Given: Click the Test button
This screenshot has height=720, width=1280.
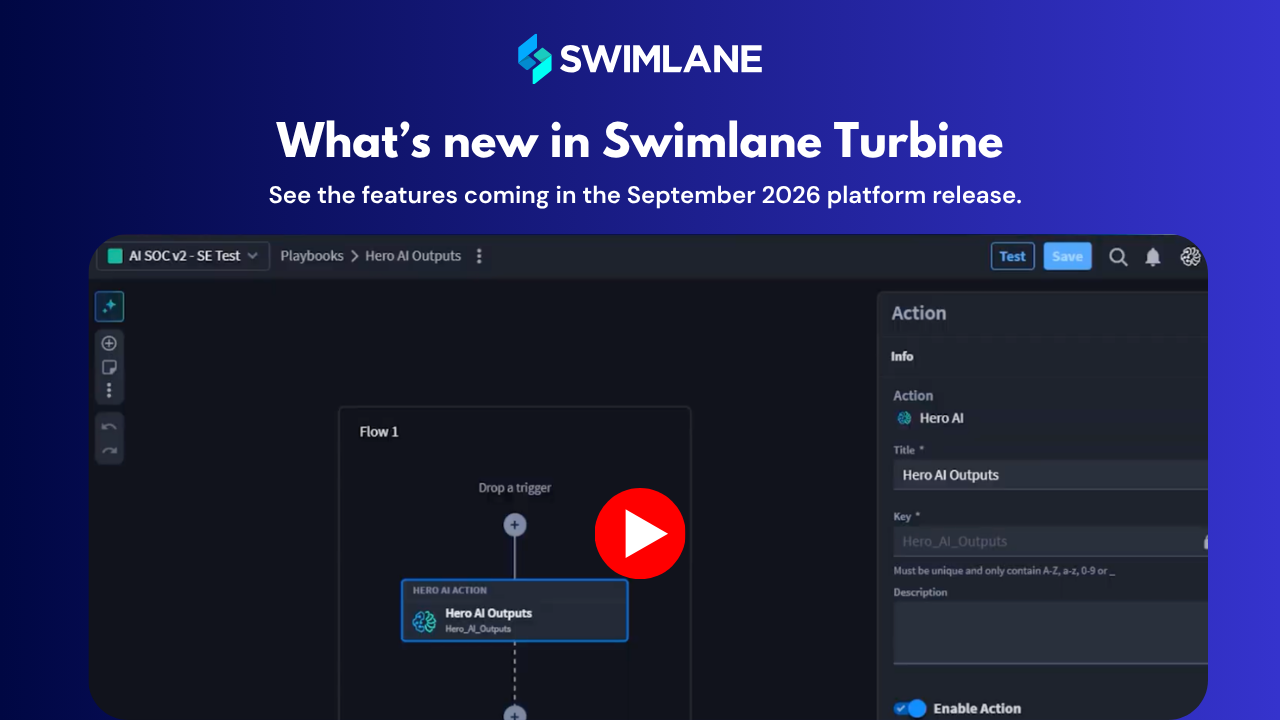Looking at the screenshot, I should coord(1012,256).
